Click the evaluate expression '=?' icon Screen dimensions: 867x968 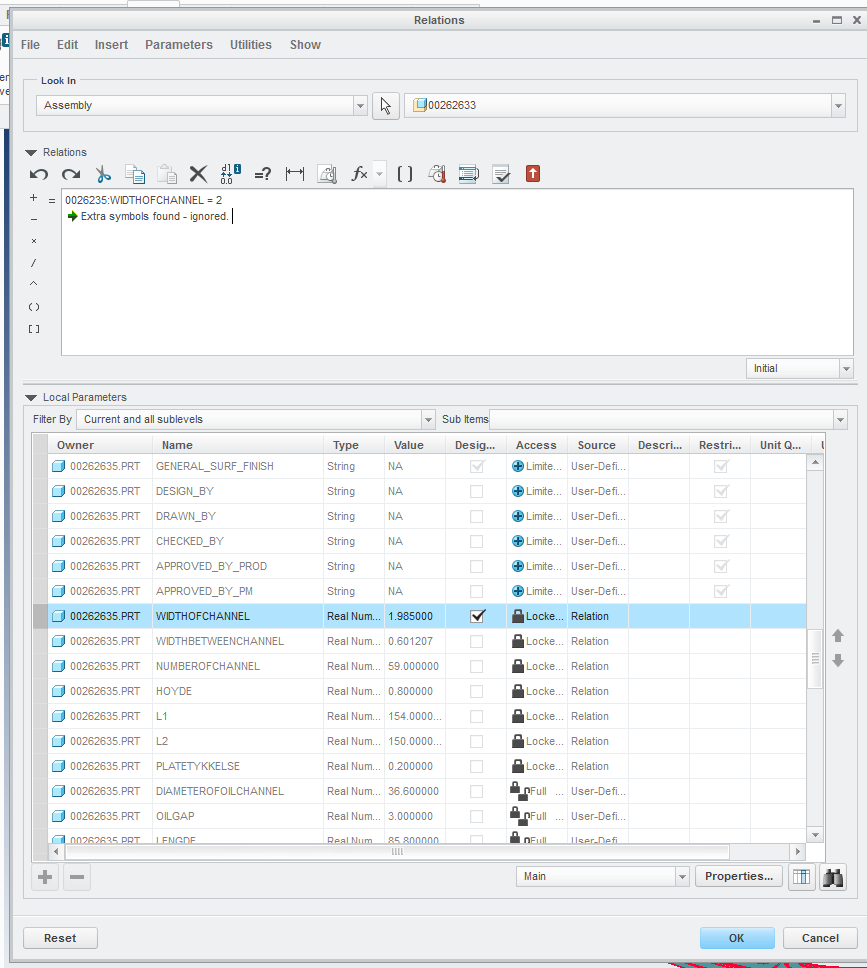262,174
